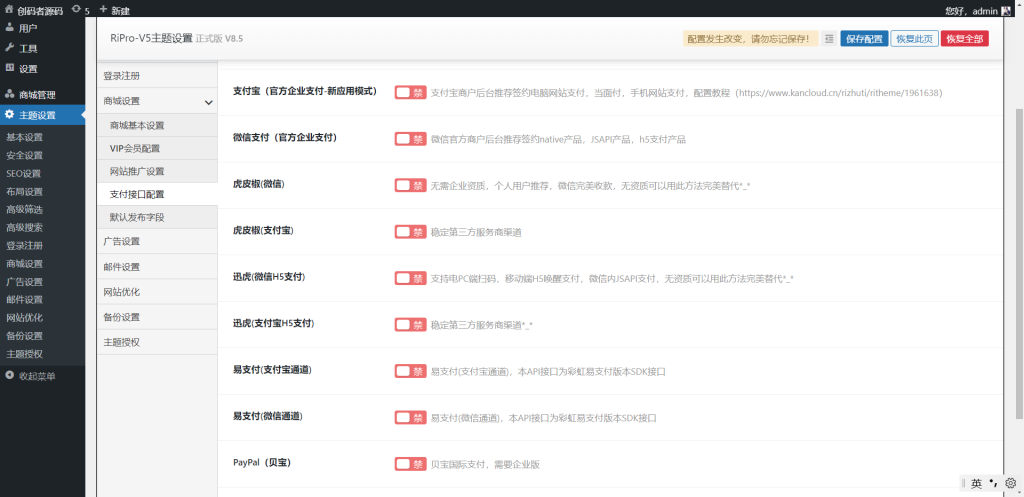Click the home icon beside 创码者源码
1024x497 pixels.
pyautogui.click(x=9, y=10)
